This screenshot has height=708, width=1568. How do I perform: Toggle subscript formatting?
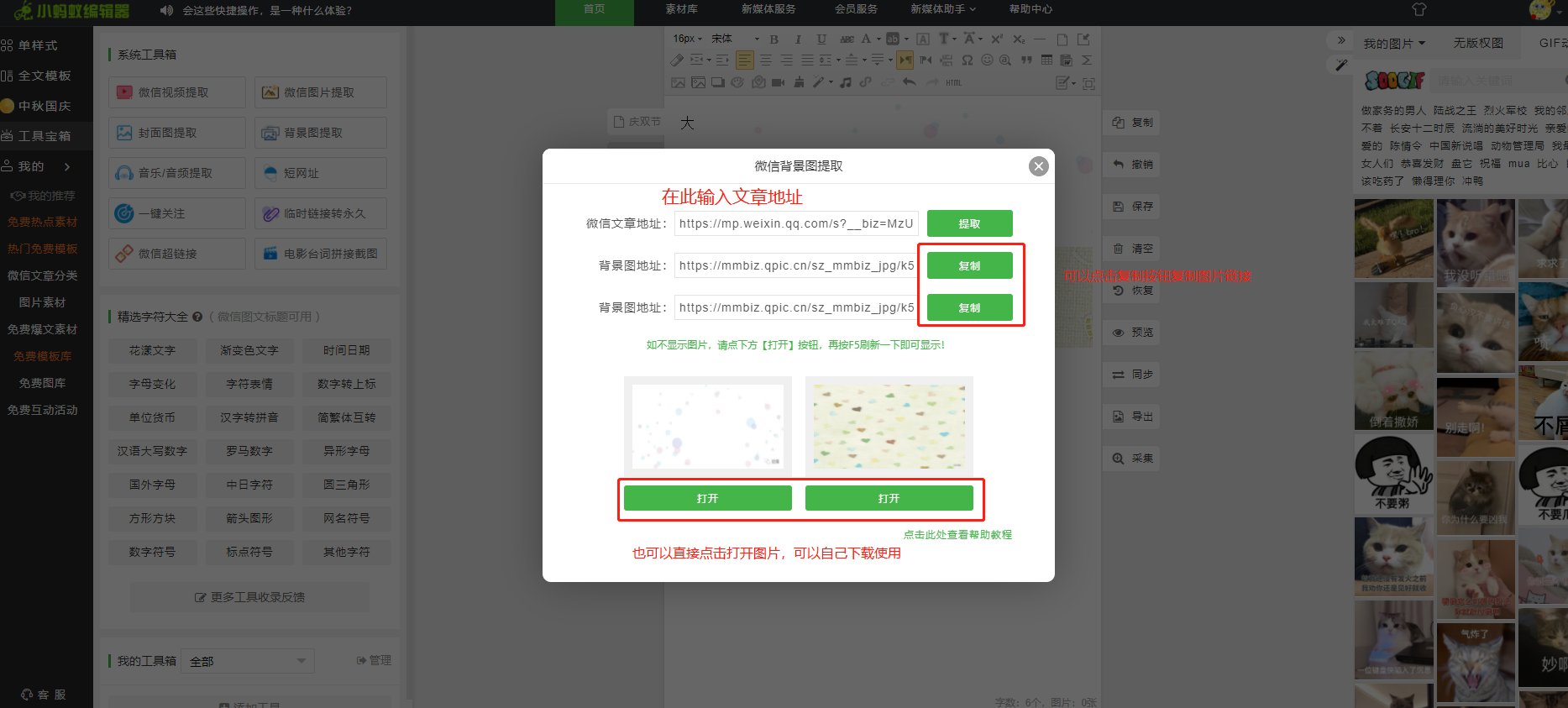pyautogui.click(x=1019, y=39)
